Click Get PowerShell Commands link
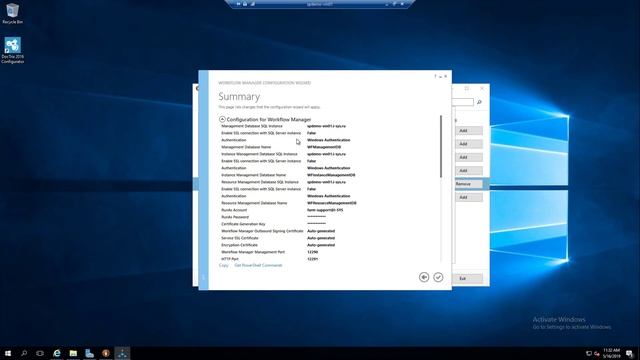Screen dimensions: 640x360 [x=258, y=265]
